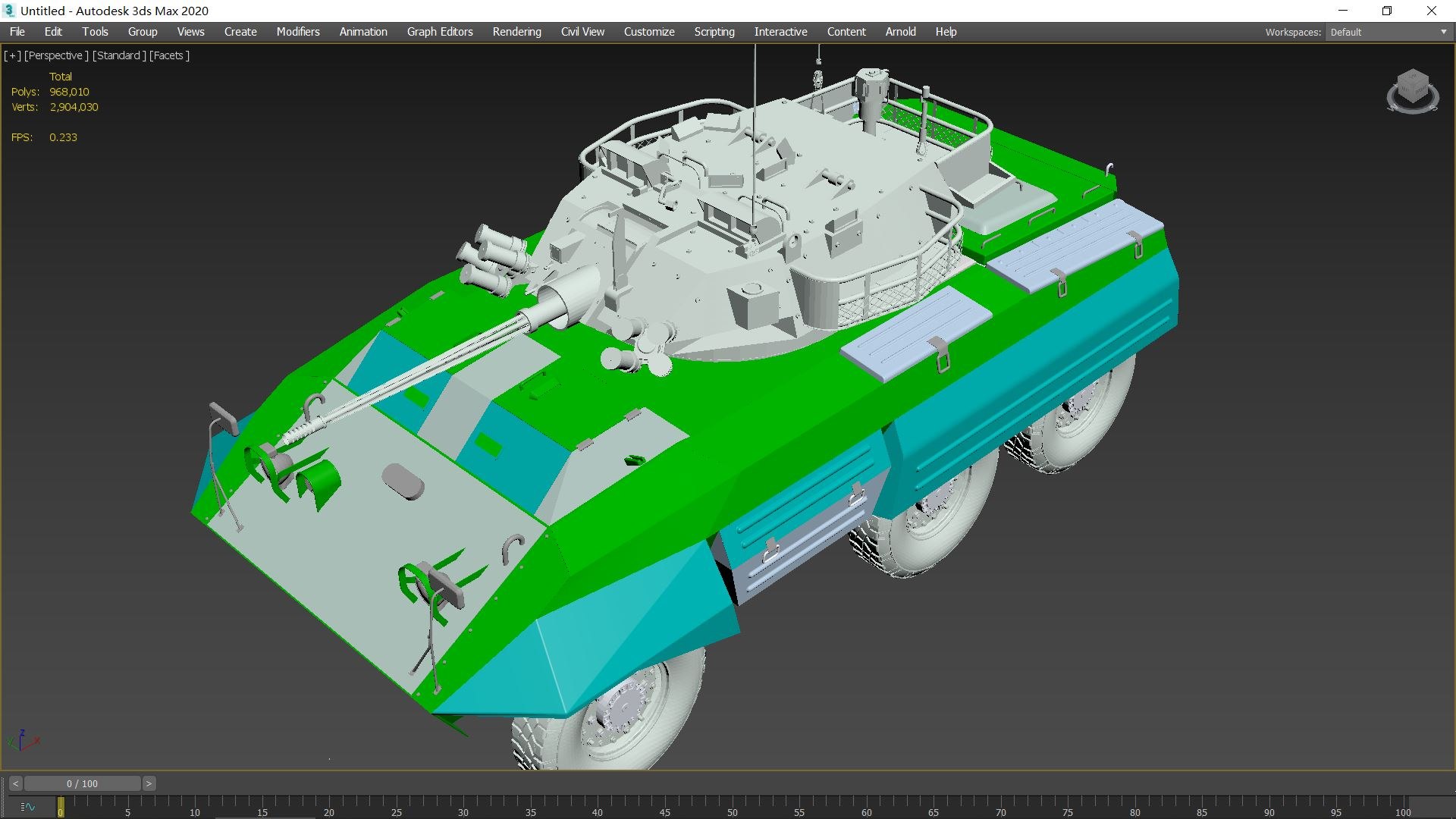Image resolution: width=1456 pixels, height=819 pixels.
Task: Click the 0 / 100 time slider handle
Action: click(x=82, y=783)
